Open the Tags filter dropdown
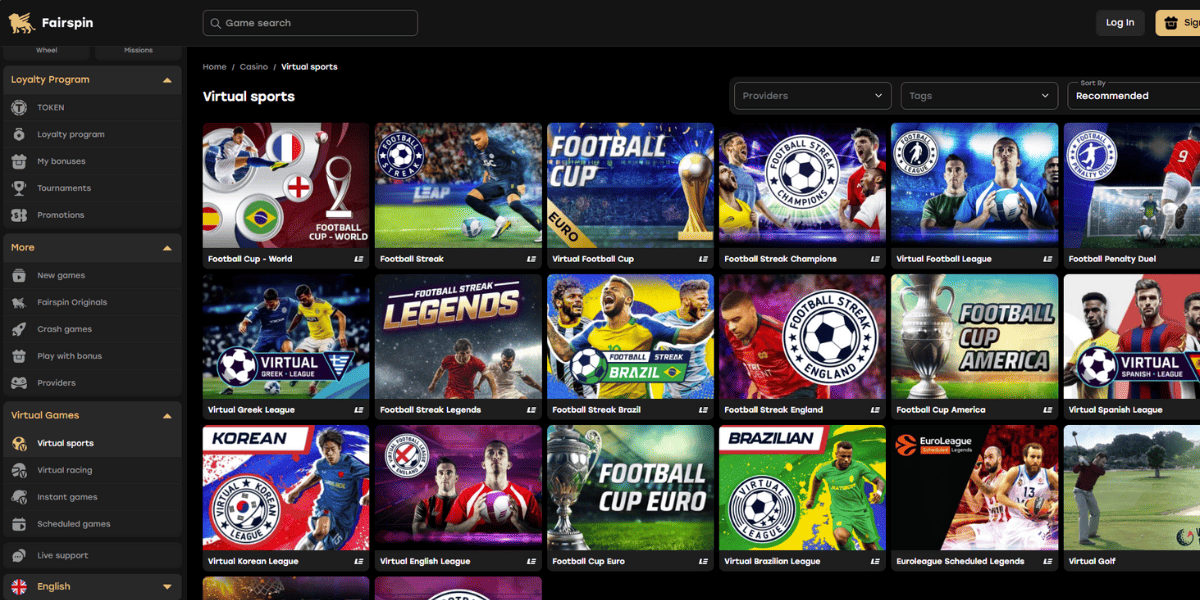1200x600 pixels. [x=979, y=96]
